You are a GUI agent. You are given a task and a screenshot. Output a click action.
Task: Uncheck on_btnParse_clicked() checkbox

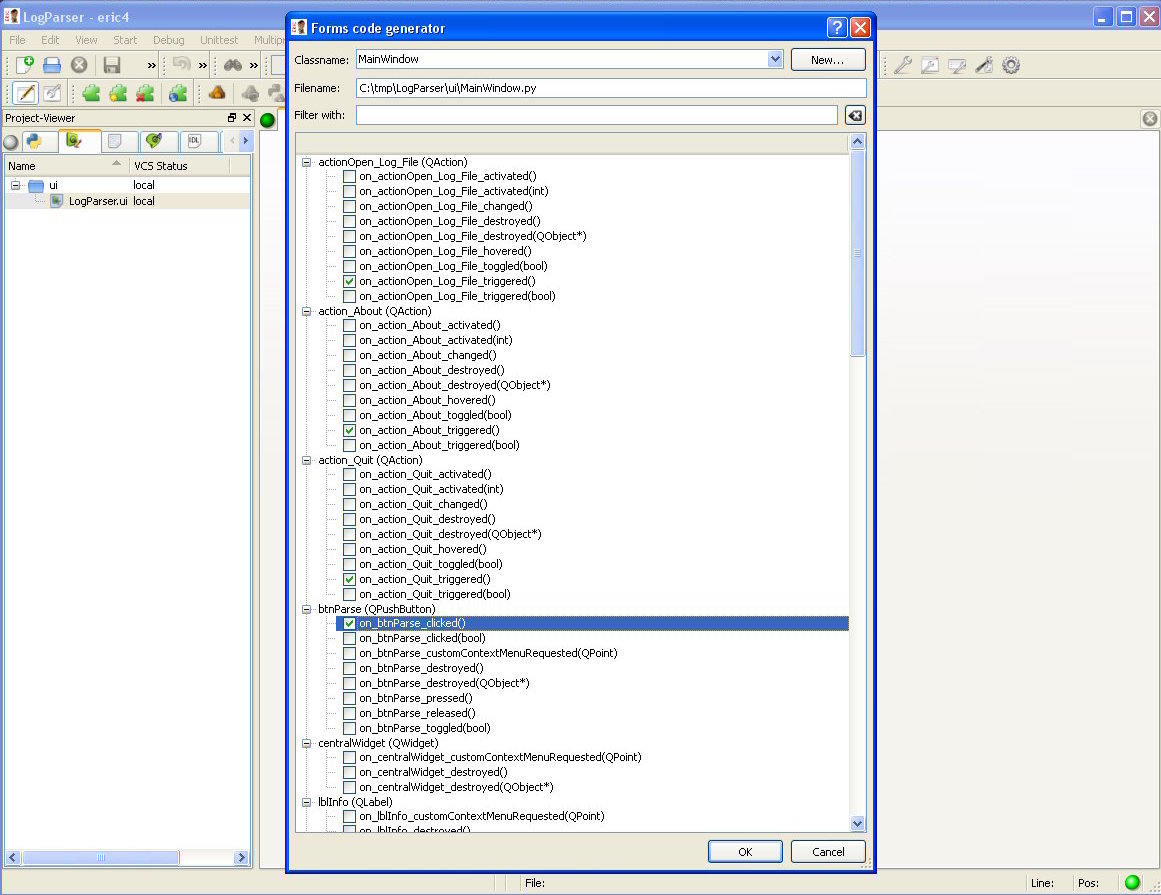tap(349, 623)
